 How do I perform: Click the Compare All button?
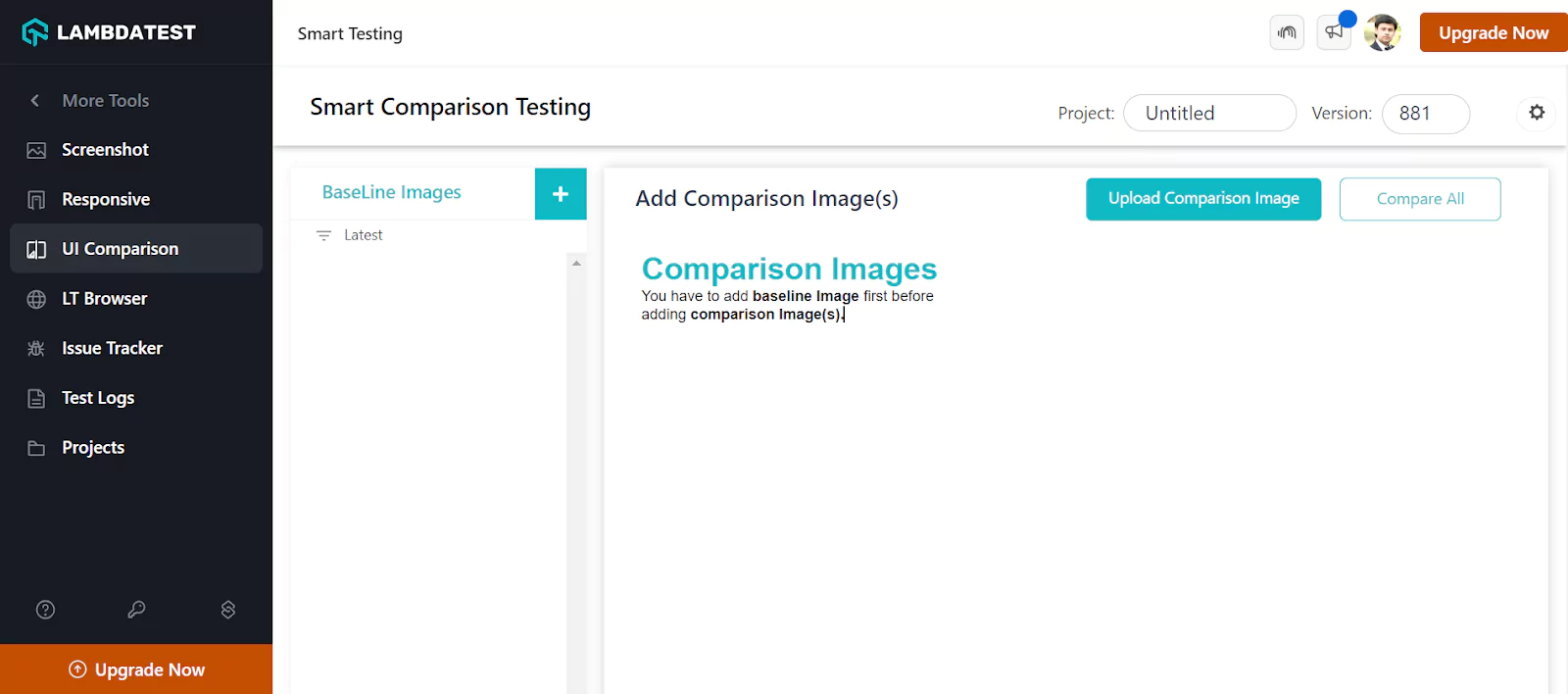pyautogui.click(x=1420, y=199)
